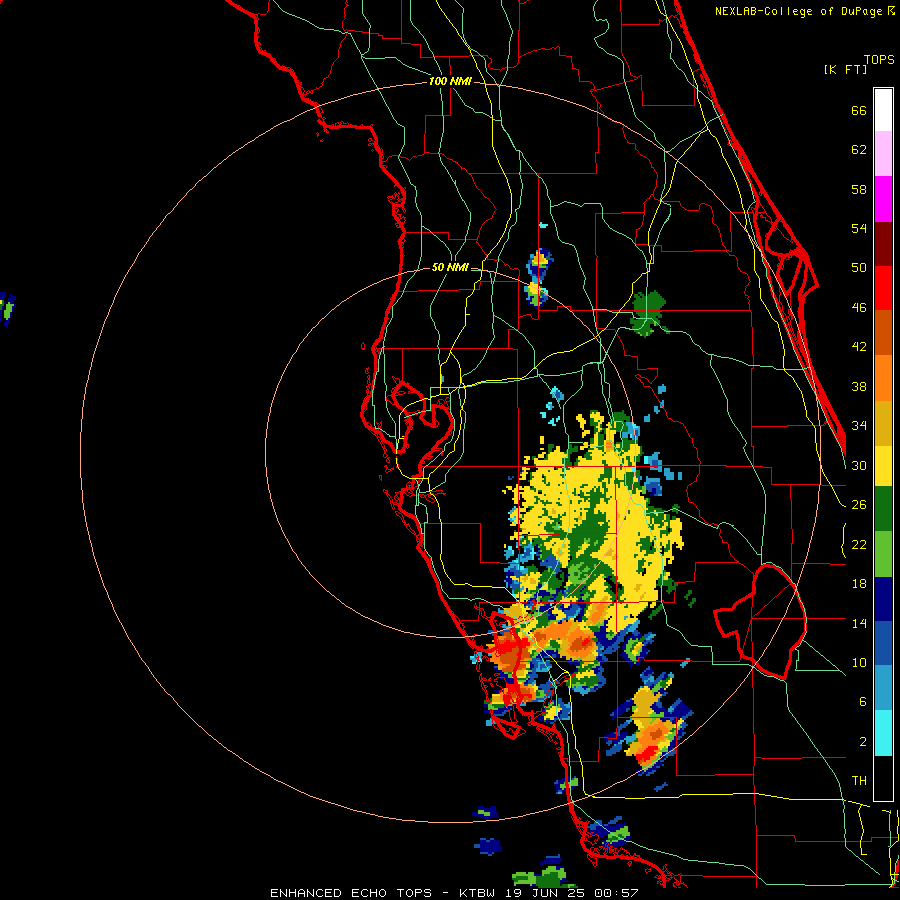
Task: Pick the light blue legend swatch
Action: pos(883,688)
